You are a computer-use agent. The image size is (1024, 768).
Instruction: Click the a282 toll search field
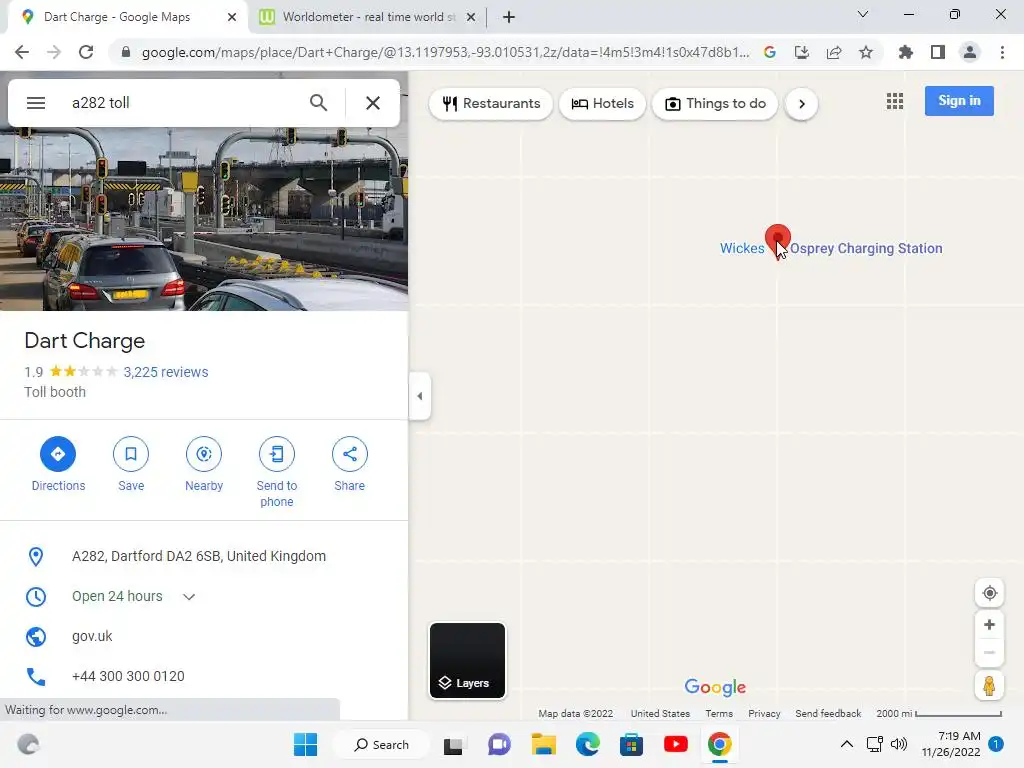click(x=183, y=103)
